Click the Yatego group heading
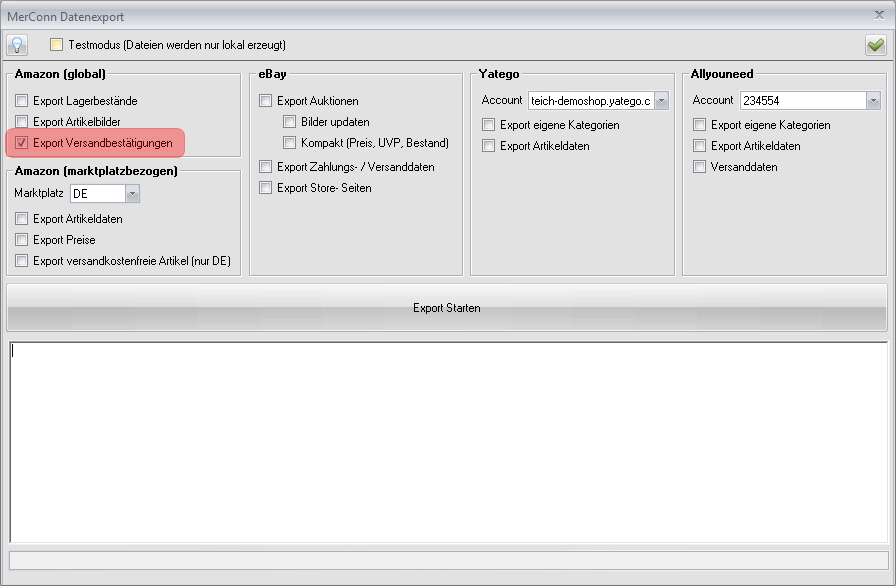This screenshot has width=896, height=586. pos(499,74)
